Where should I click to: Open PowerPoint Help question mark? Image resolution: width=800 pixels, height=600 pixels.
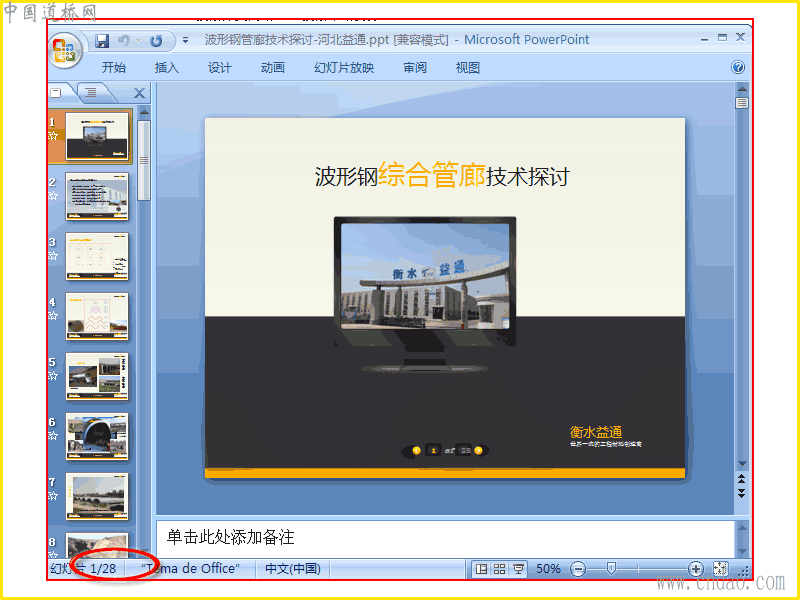coord(738,67)
